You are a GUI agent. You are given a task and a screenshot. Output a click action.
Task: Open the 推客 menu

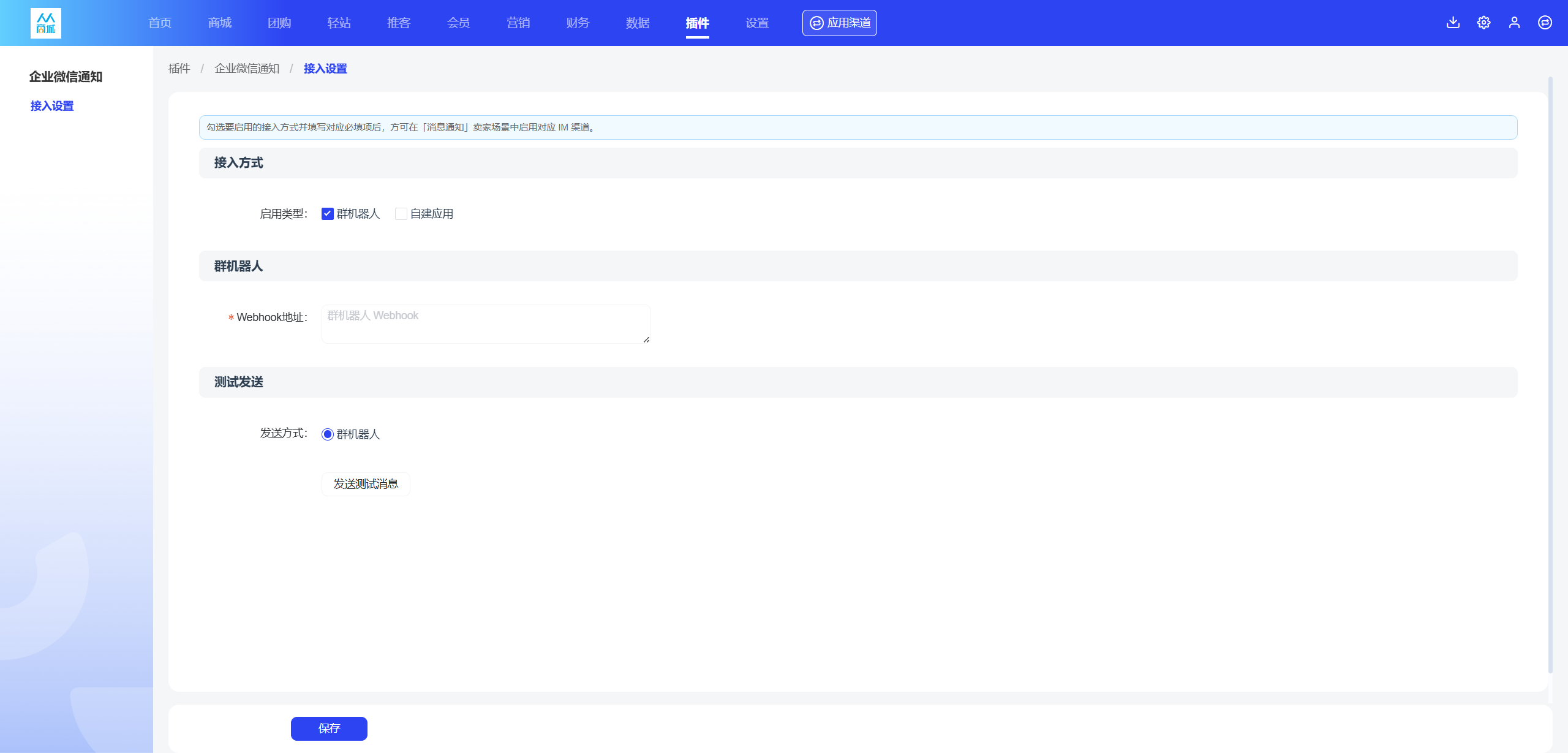[x=399, y=23]
